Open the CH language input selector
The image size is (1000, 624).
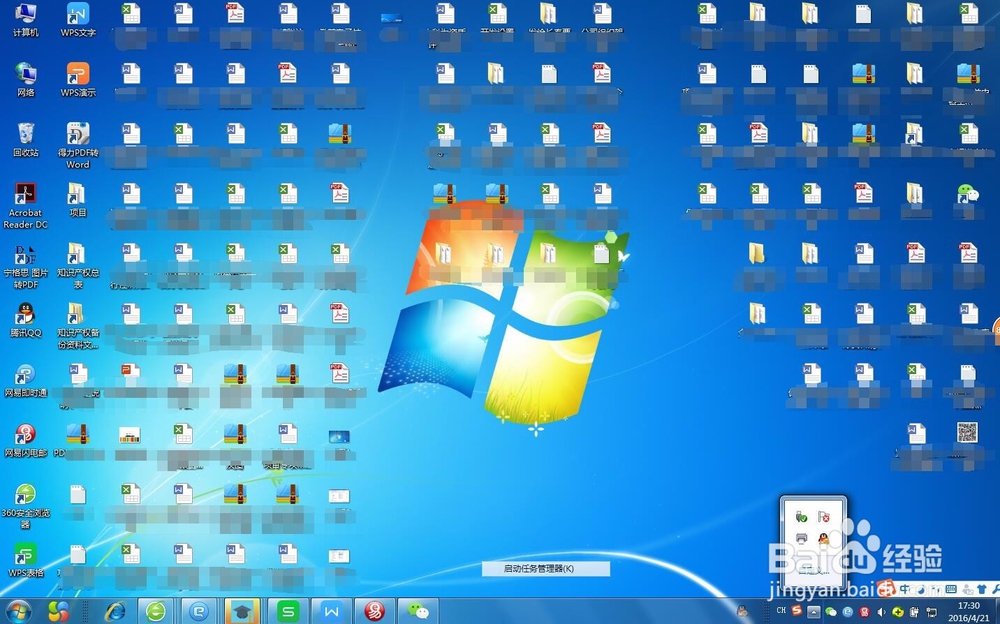[x=782, y=610]
